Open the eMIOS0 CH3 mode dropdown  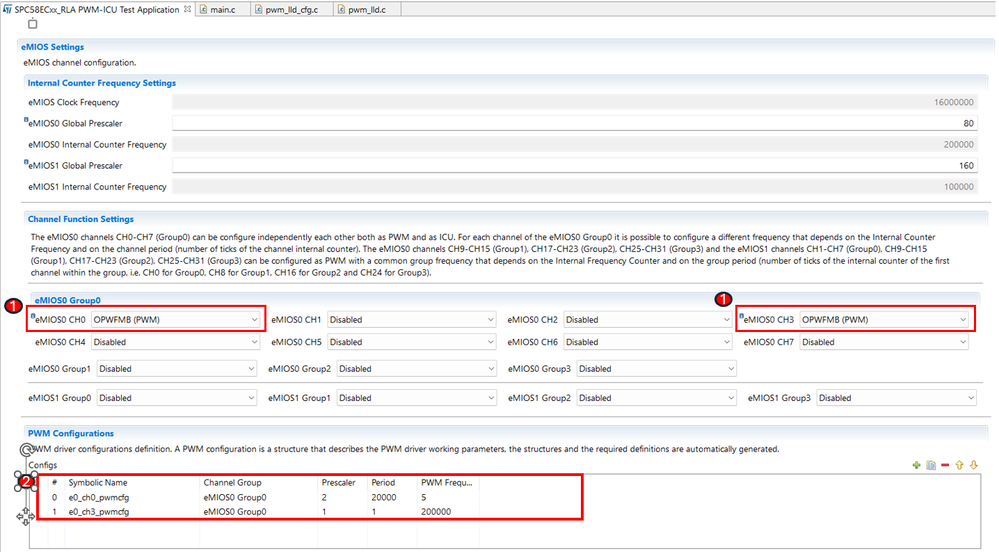click(884, 319)
